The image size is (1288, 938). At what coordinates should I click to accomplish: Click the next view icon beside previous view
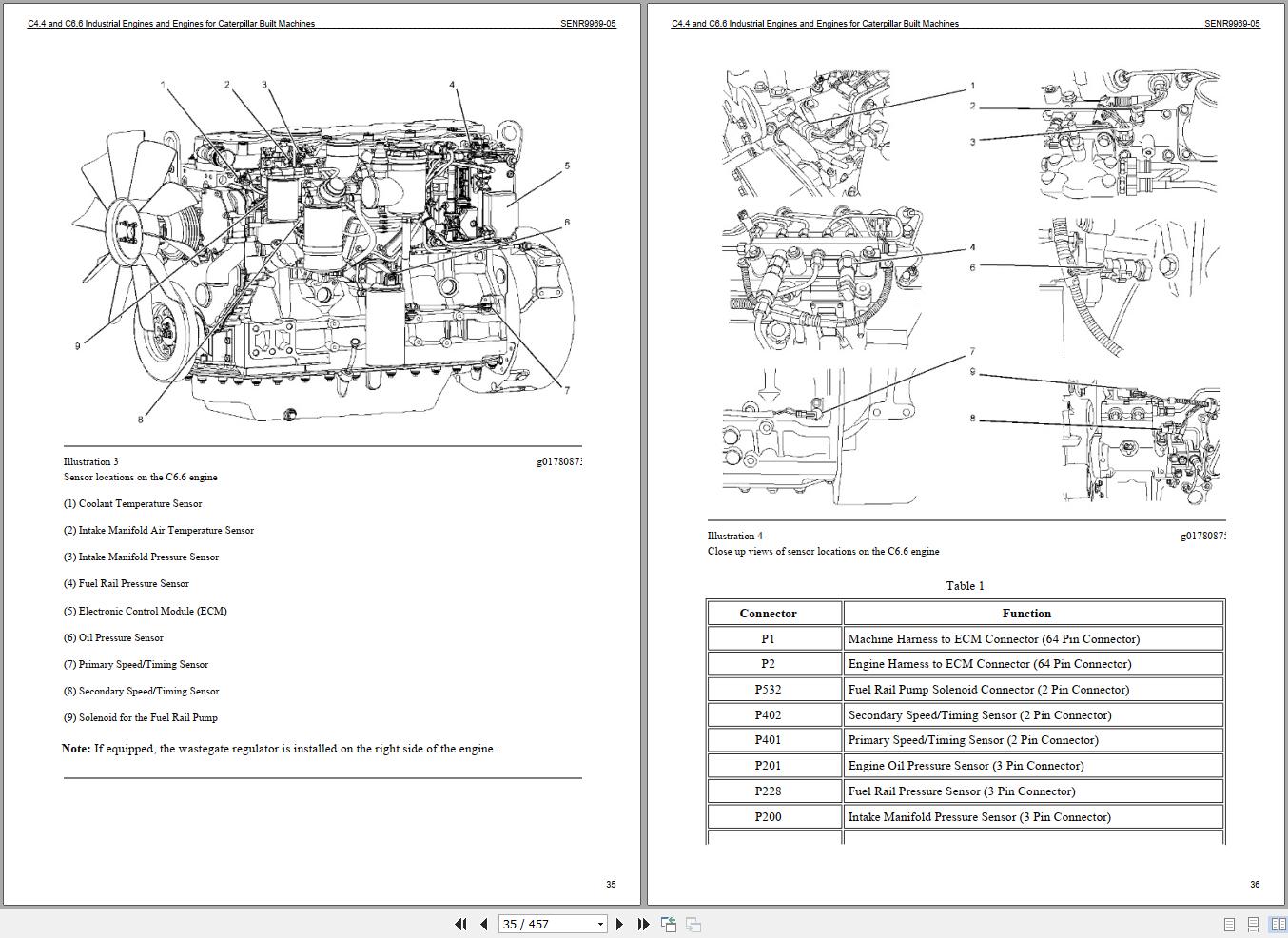point(693,924)
